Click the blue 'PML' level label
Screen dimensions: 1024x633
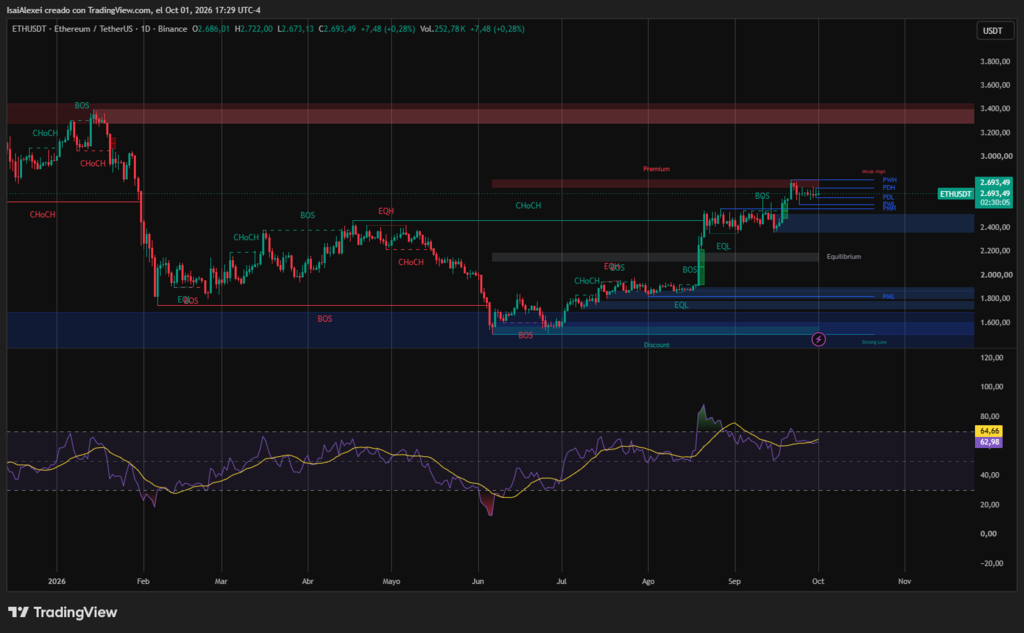coord(888,297)
